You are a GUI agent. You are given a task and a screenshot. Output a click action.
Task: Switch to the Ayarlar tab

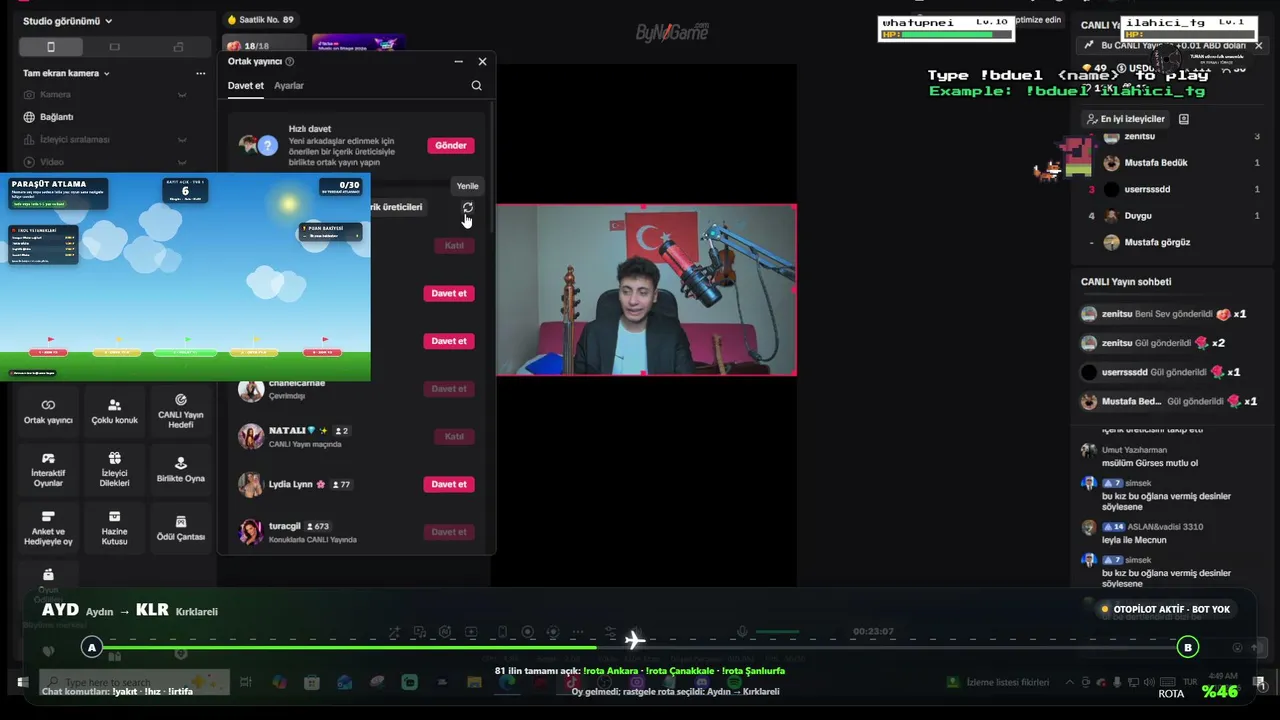coord(289,86)
